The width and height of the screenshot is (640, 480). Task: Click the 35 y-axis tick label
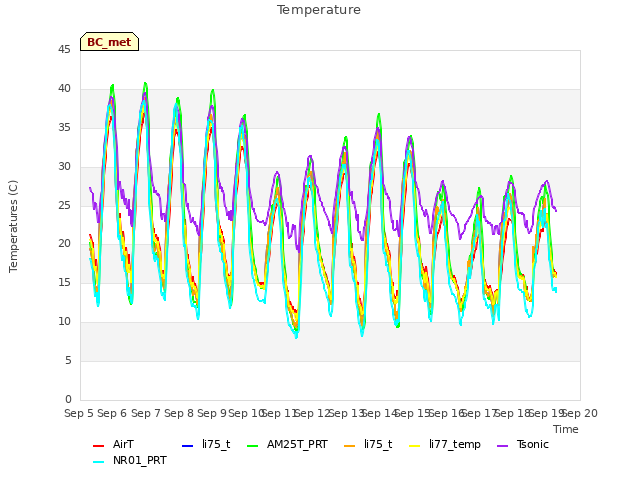[x=64, y=128]
